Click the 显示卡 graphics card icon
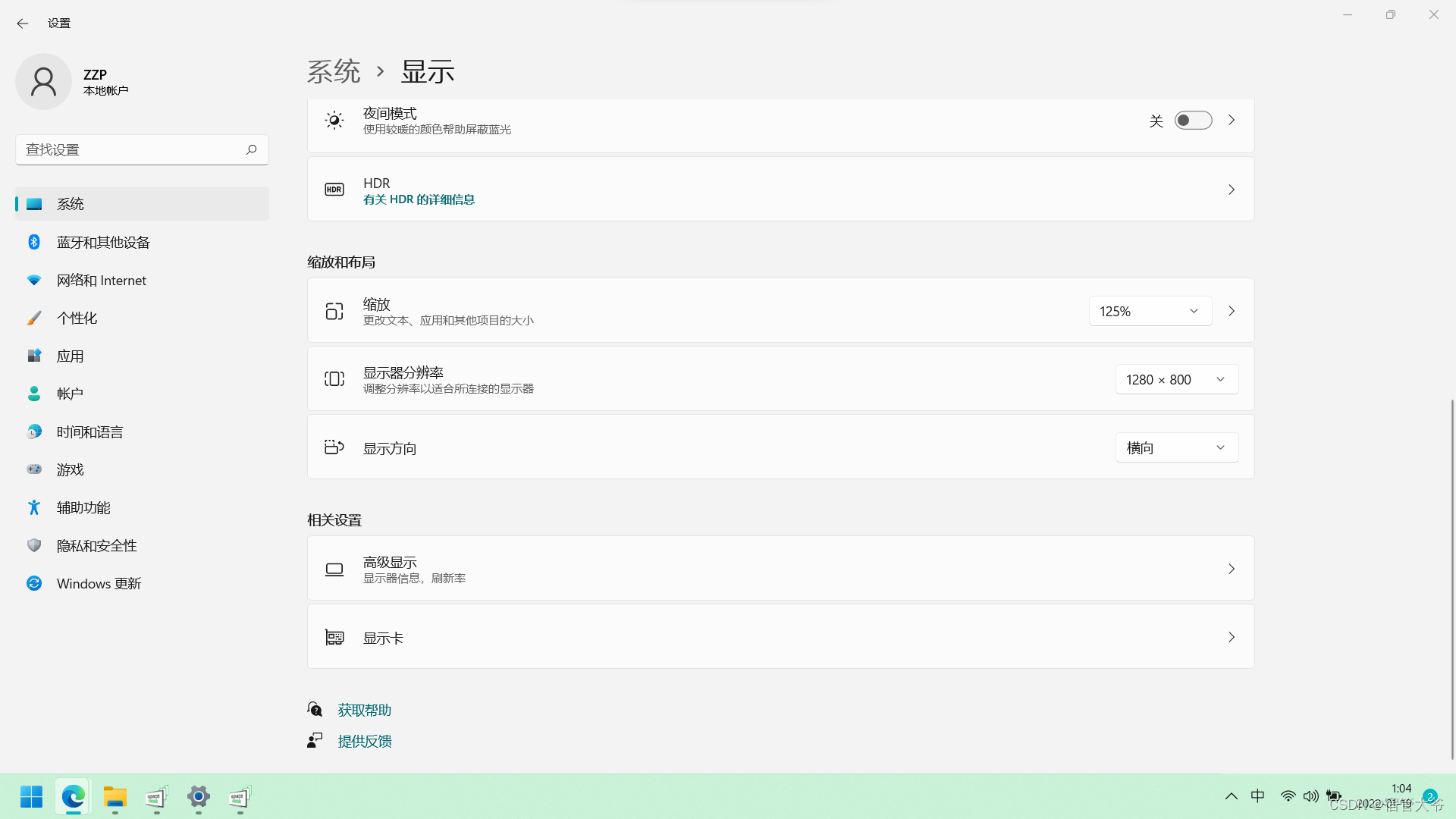1456x819 pixels. pyautogui.click(x=334, y=638)
